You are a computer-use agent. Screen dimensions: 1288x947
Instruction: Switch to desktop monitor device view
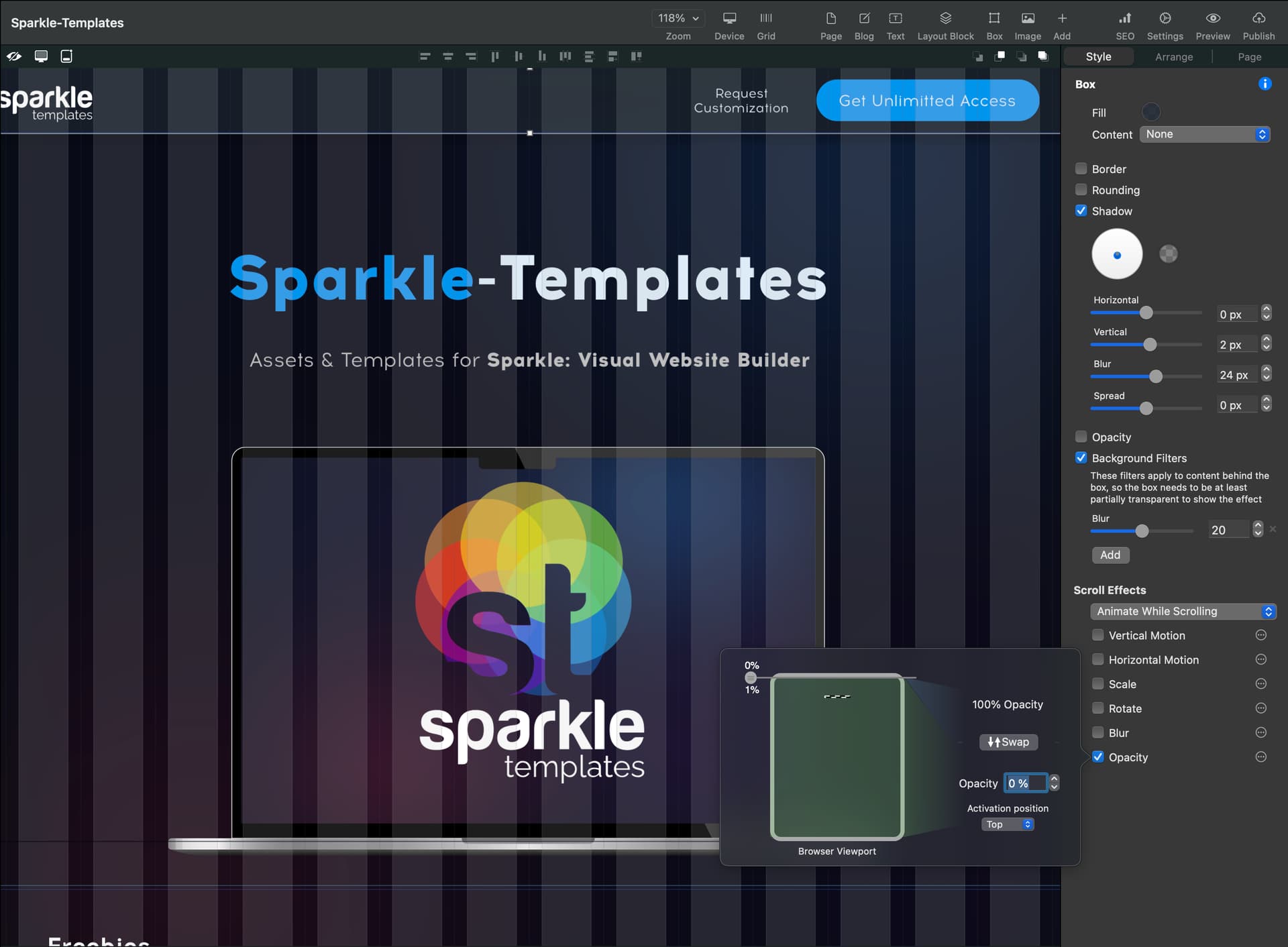click(x=41, y=56)
